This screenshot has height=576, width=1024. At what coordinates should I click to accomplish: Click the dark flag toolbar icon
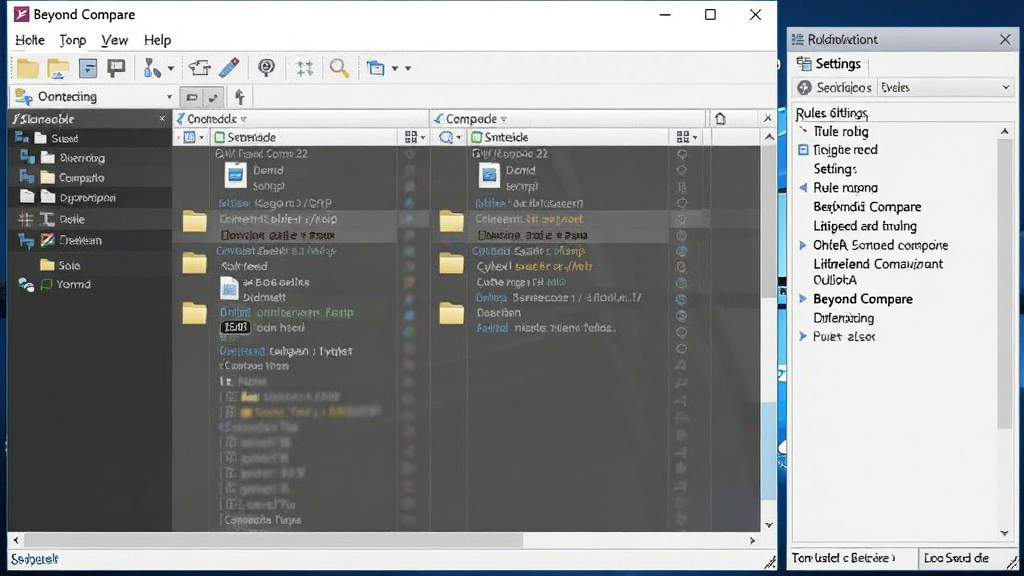(116, 67)
